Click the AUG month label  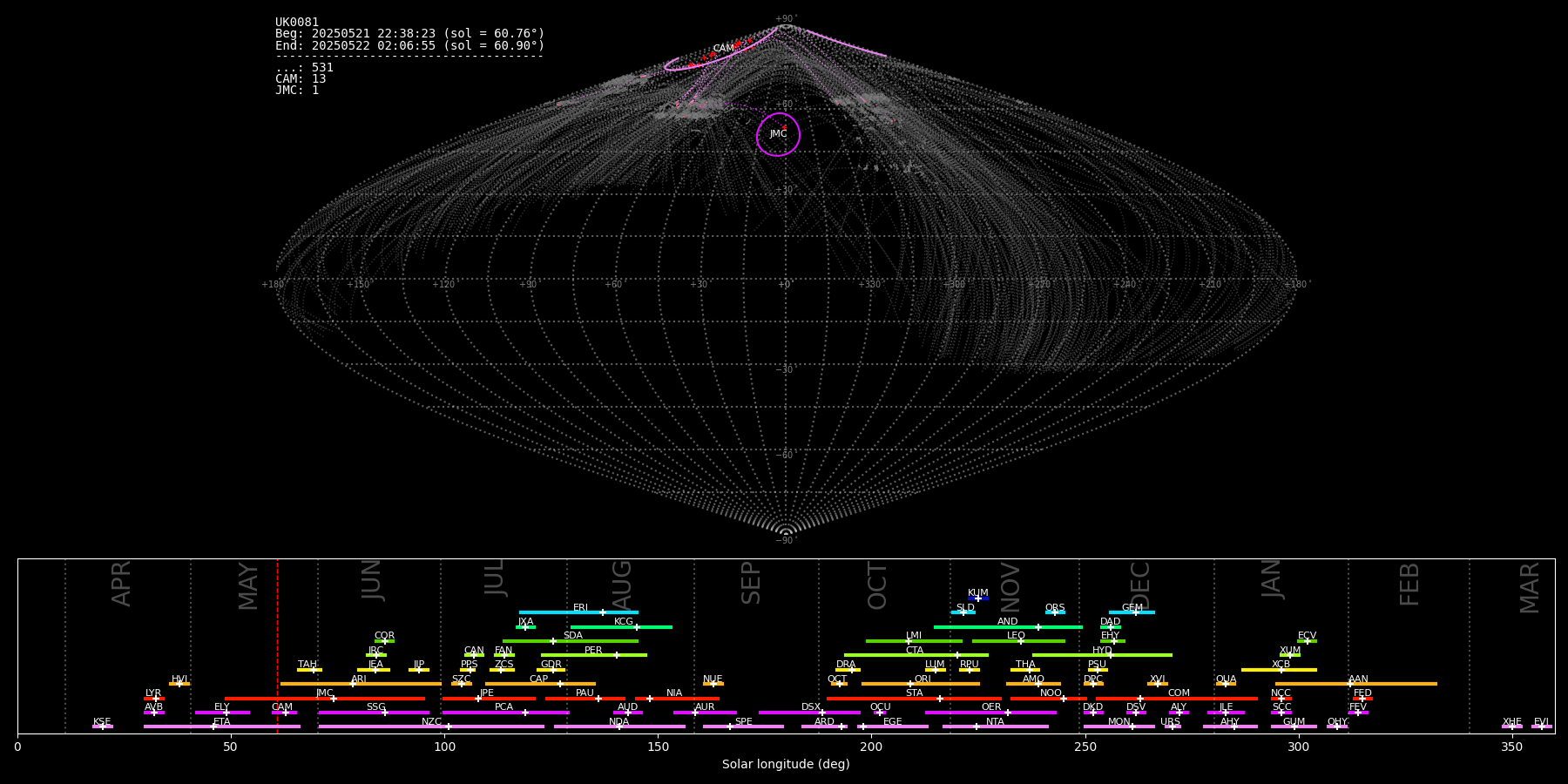[622, 585]
